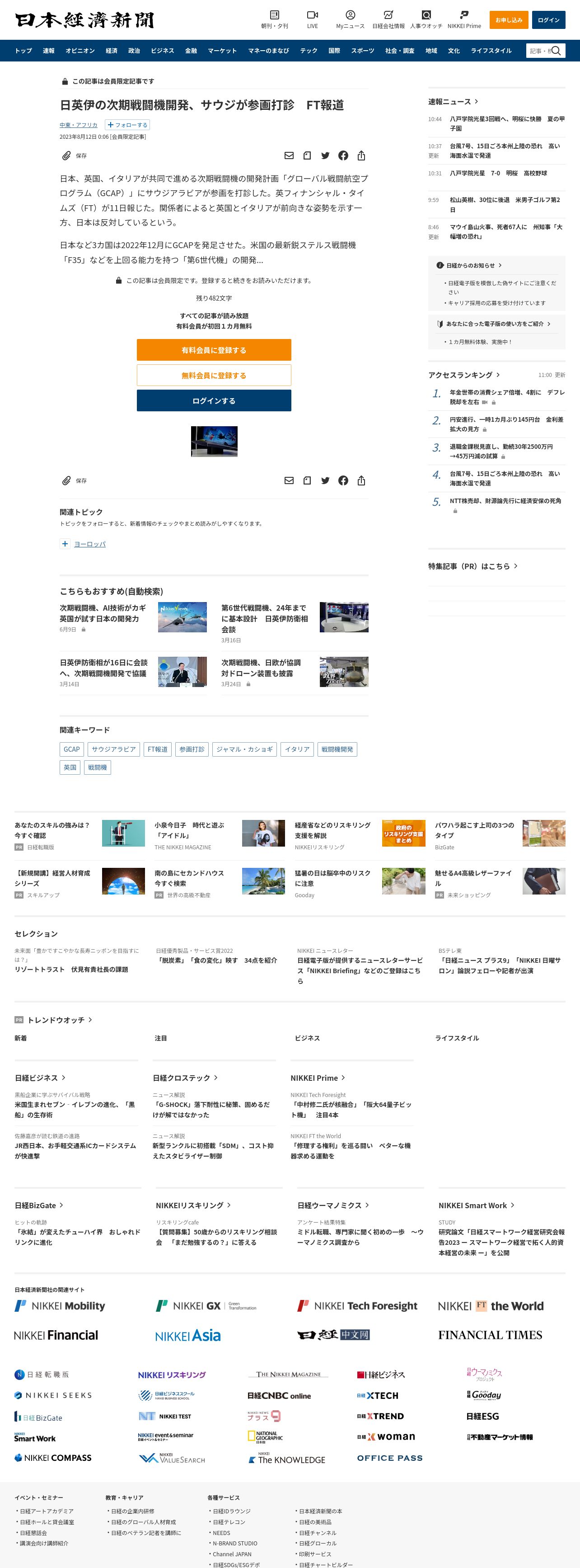
Task: Click the top 保存 paperclip icon
Action: (66, 156)
